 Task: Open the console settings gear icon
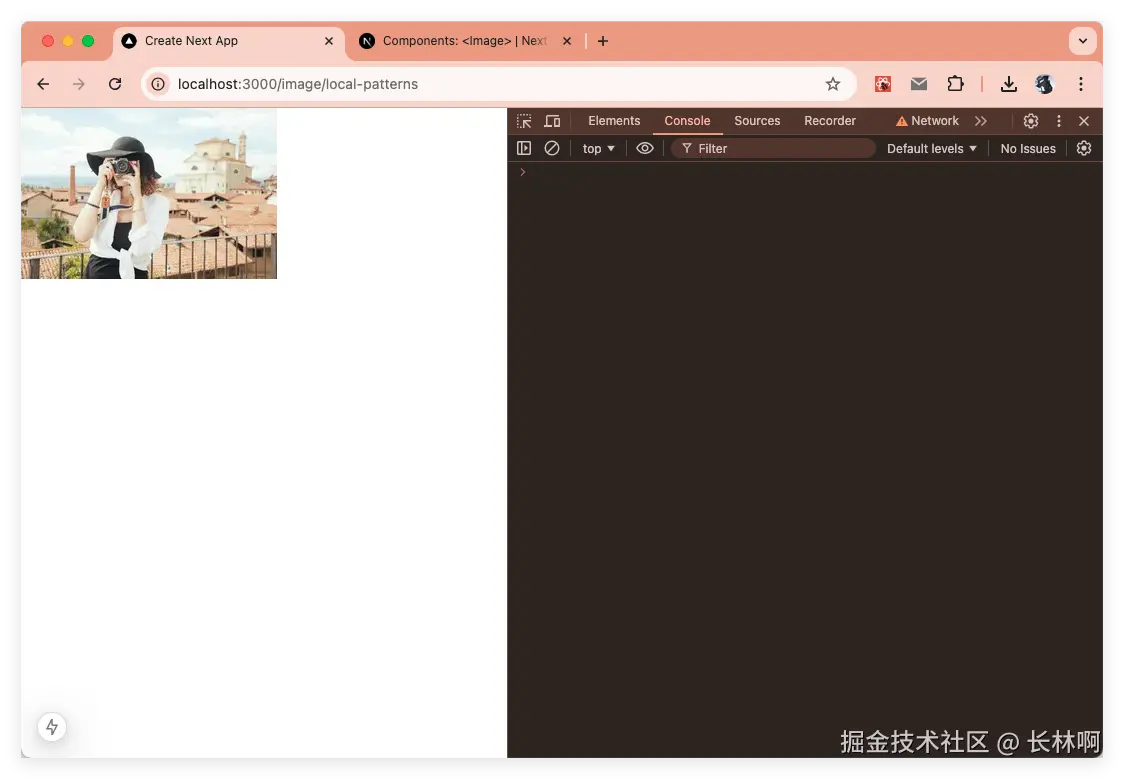[1083, 148]
